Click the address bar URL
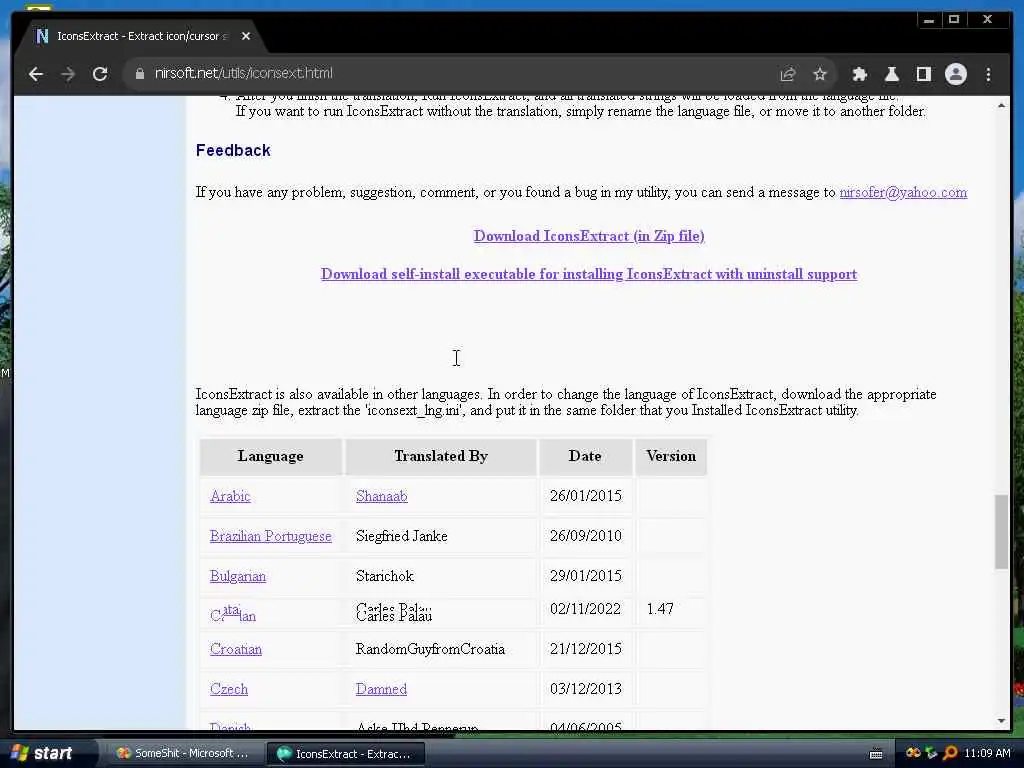This screenshot has height=768, width=1024. [244, 73]
